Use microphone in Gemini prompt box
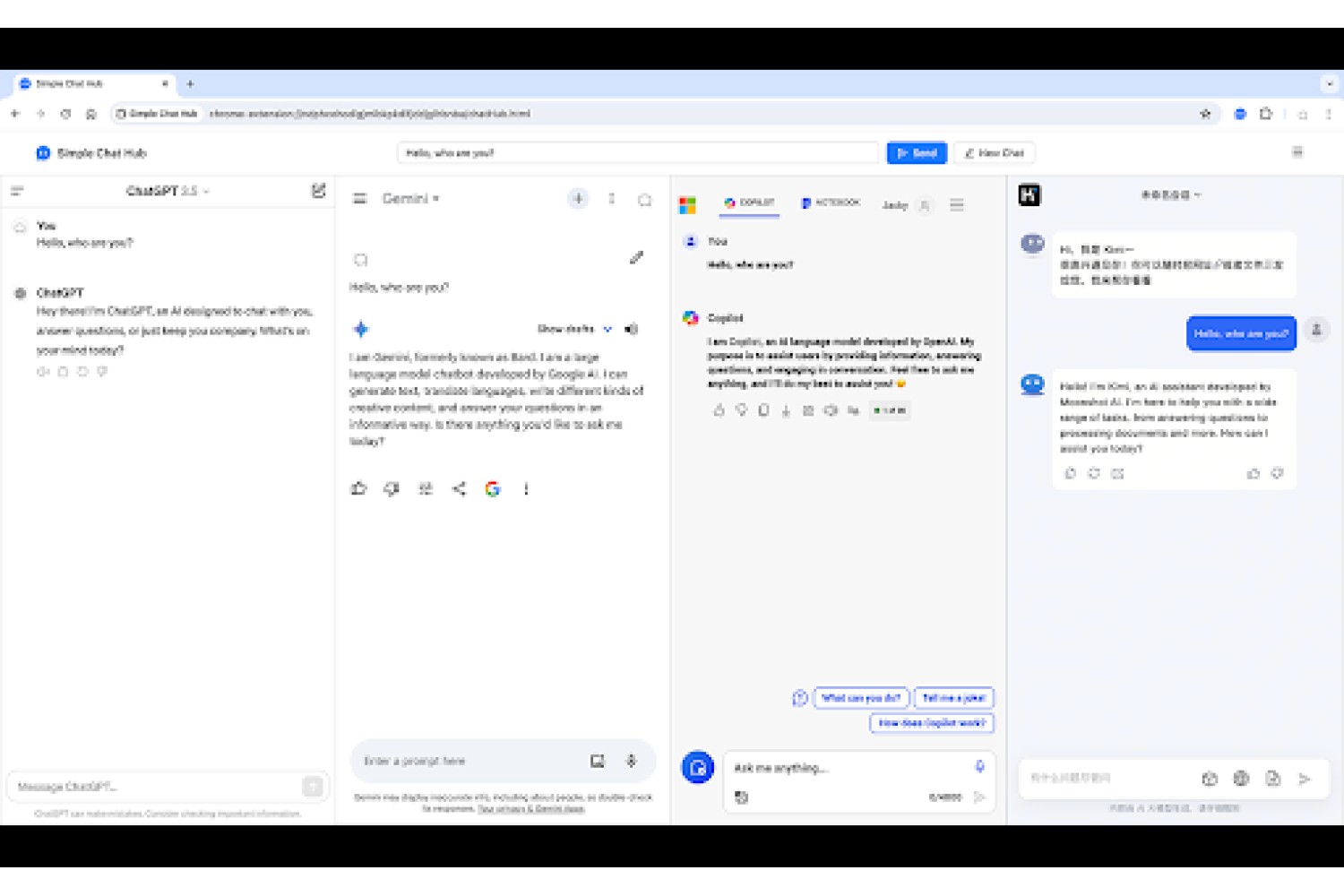The height and width of the screenshot is (896, 1344). click(631, 761)
